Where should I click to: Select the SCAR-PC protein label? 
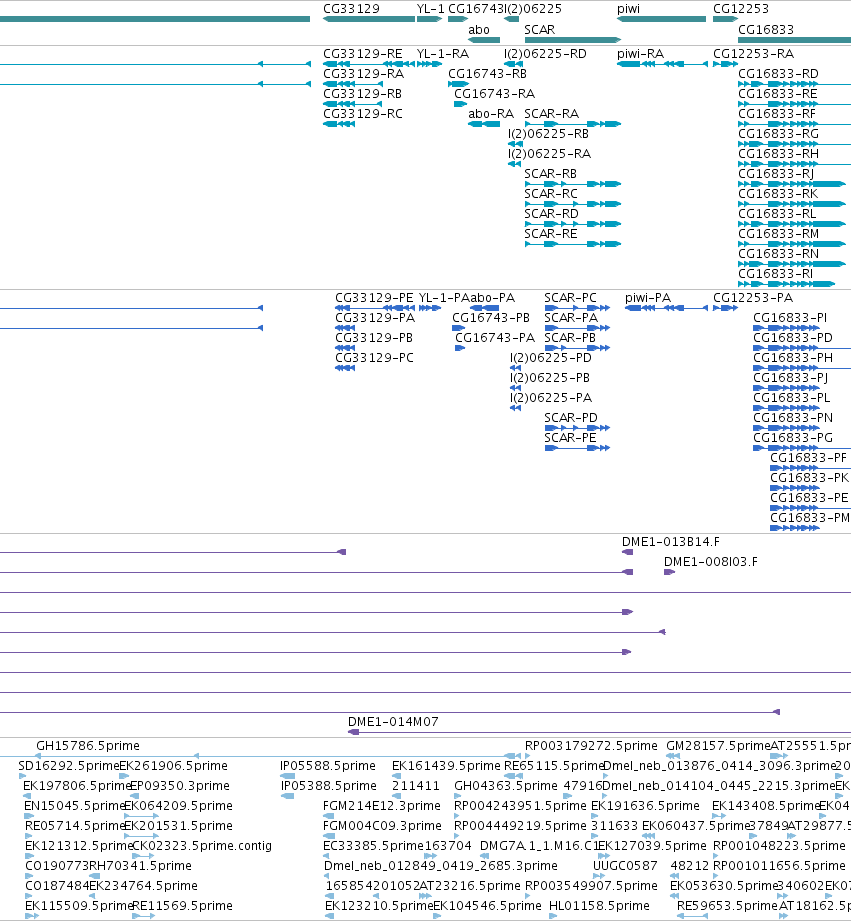[x=570, y=298]
